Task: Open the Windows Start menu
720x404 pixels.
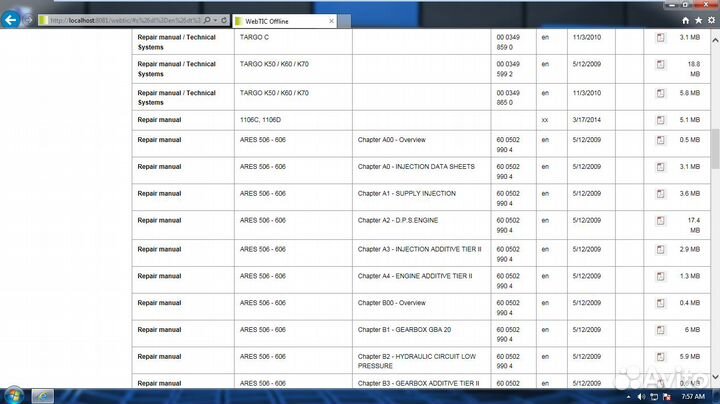Action: 14,395
